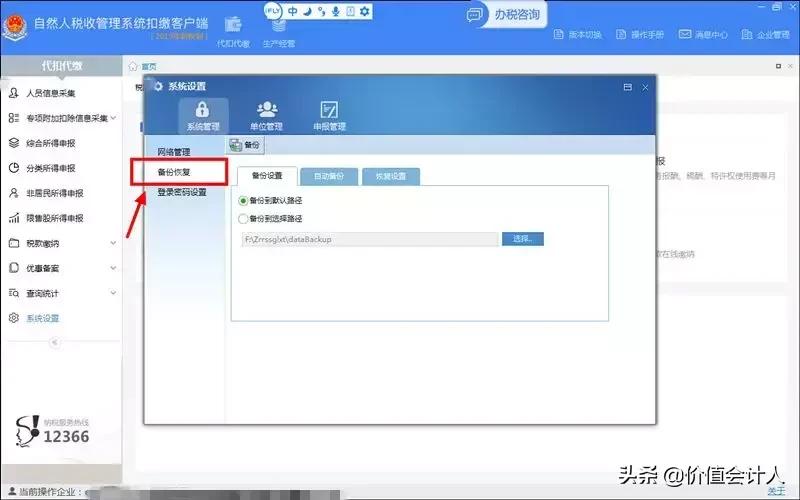Click 版本切换 in top bar
The image size is (800, 500).
[x=578, y=34]
